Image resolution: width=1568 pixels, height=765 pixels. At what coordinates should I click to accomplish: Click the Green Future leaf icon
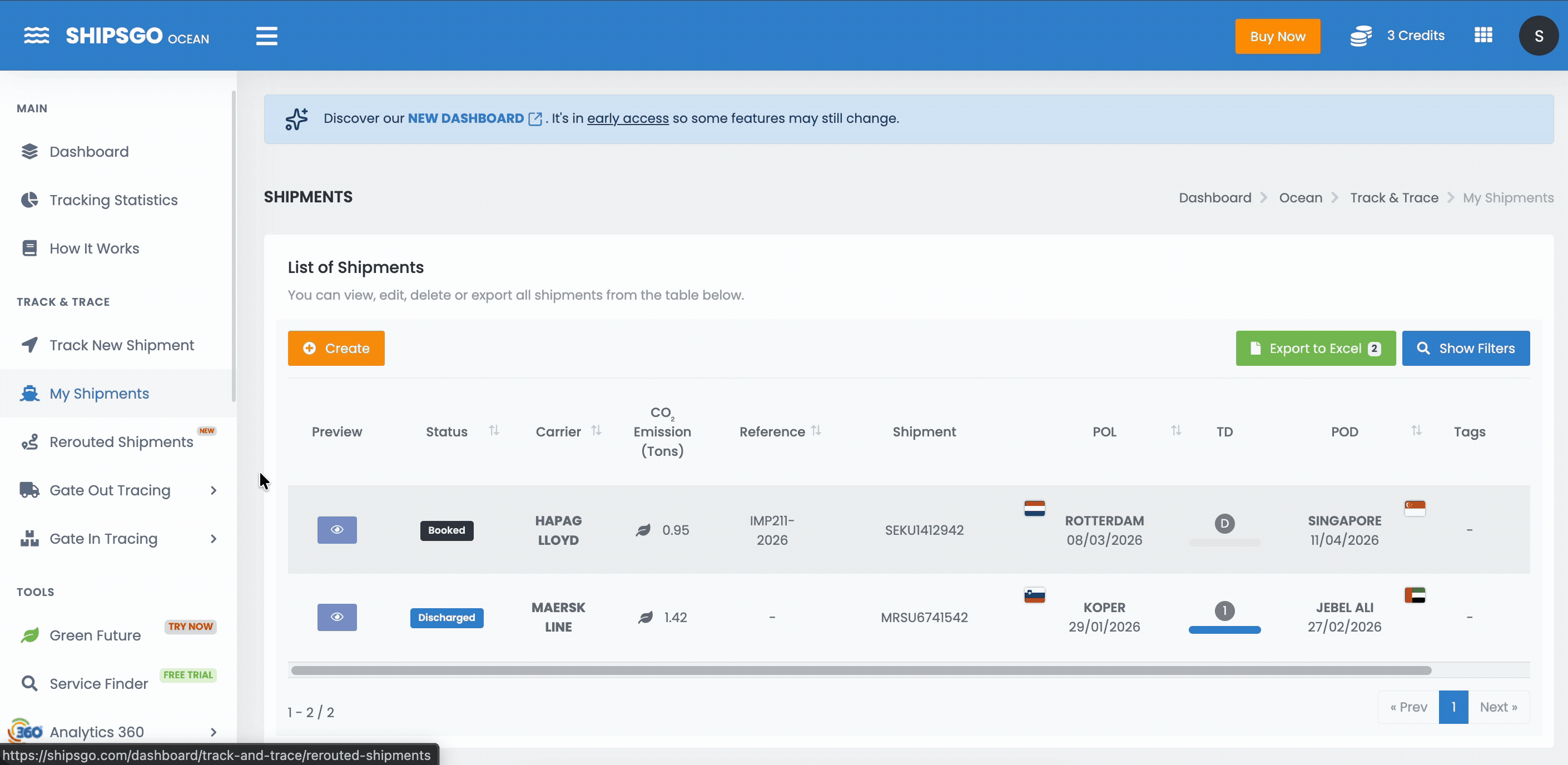point(29,635)
